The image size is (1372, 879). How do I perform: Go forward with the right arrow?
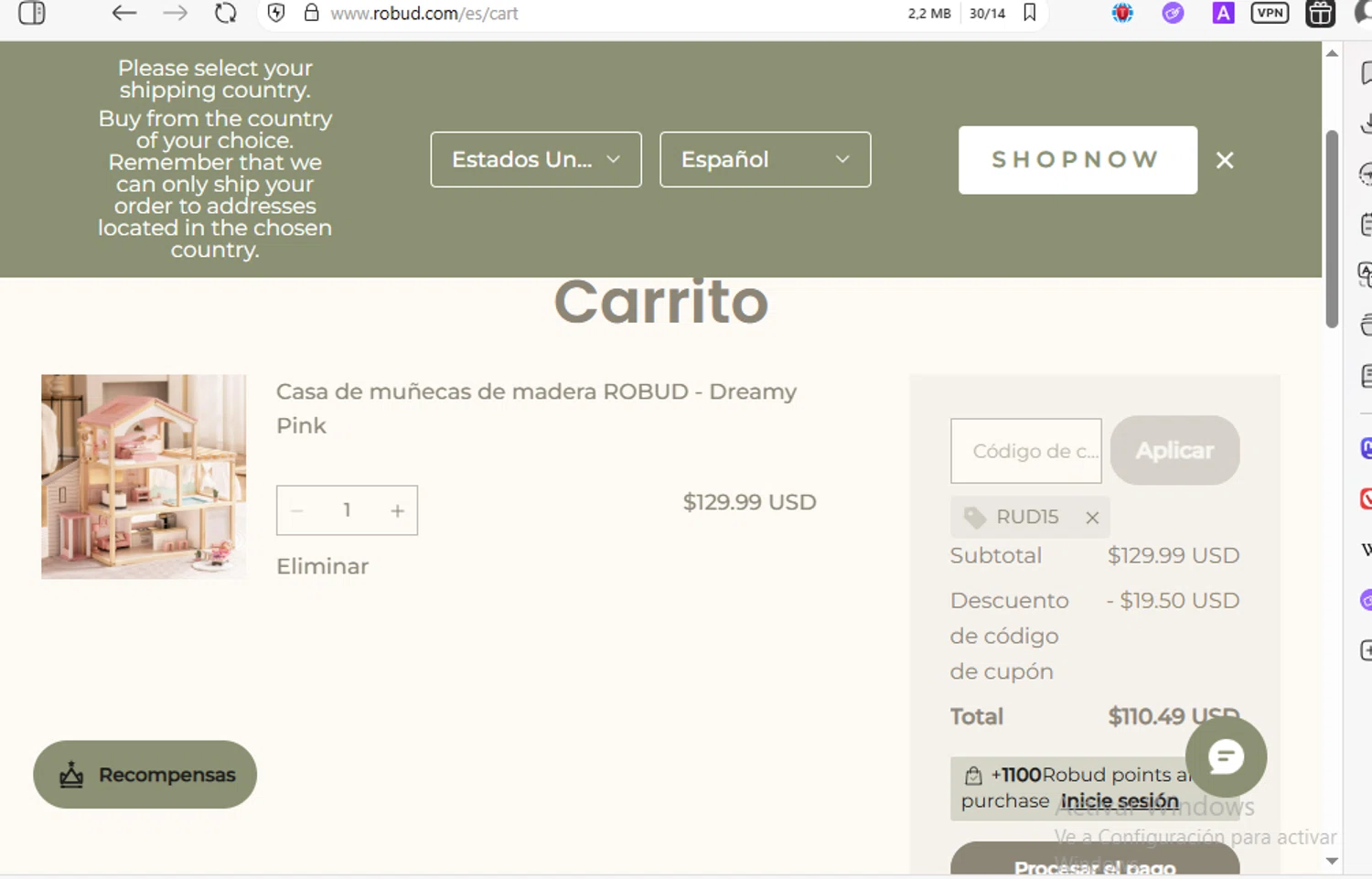point(175,13)
